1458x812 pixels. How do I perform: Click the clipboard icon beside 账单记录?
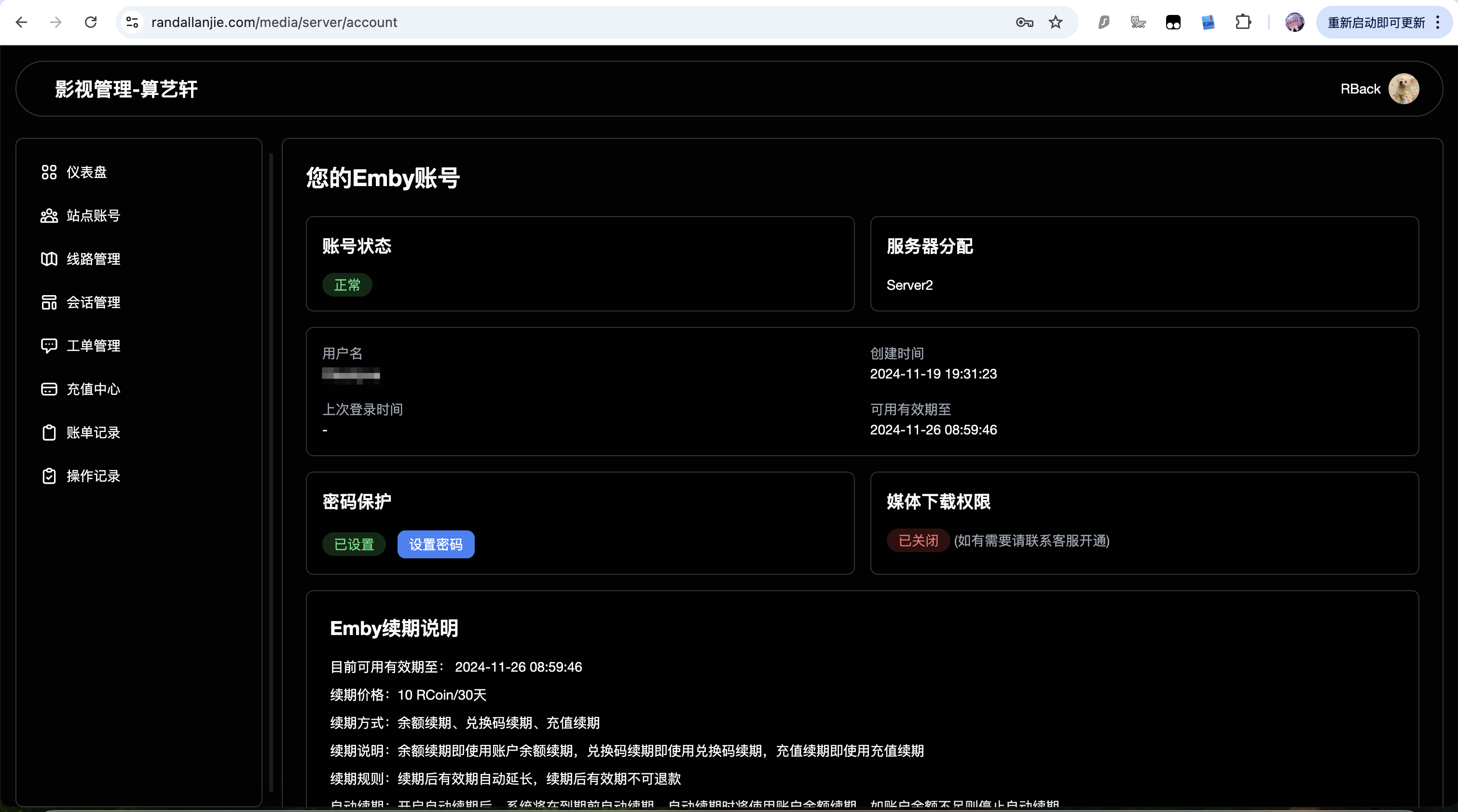(49, 433)
